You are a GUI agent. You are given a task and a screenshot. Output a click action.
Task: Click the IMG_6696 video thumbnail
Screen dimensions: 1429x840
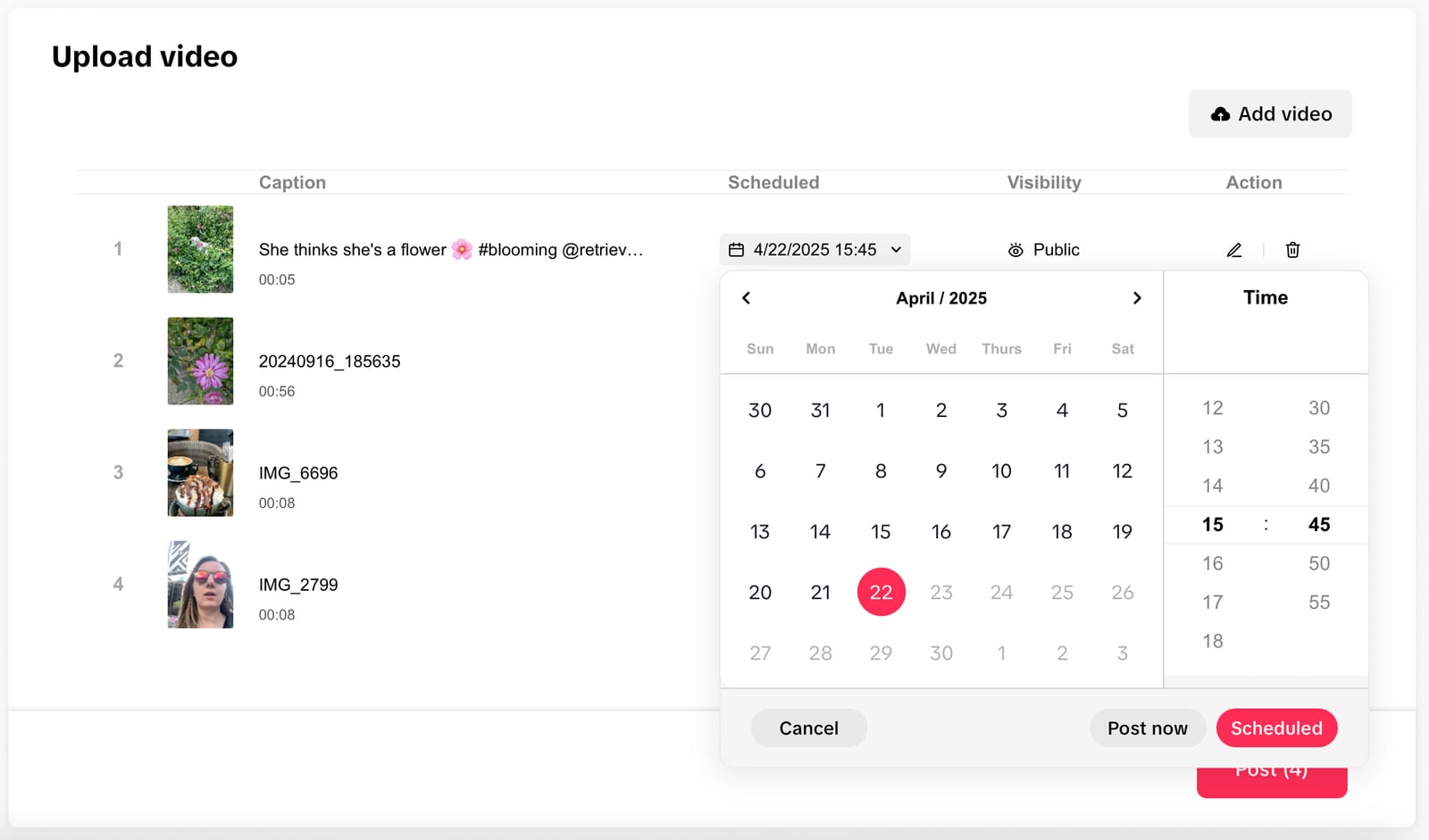[200, 473]
